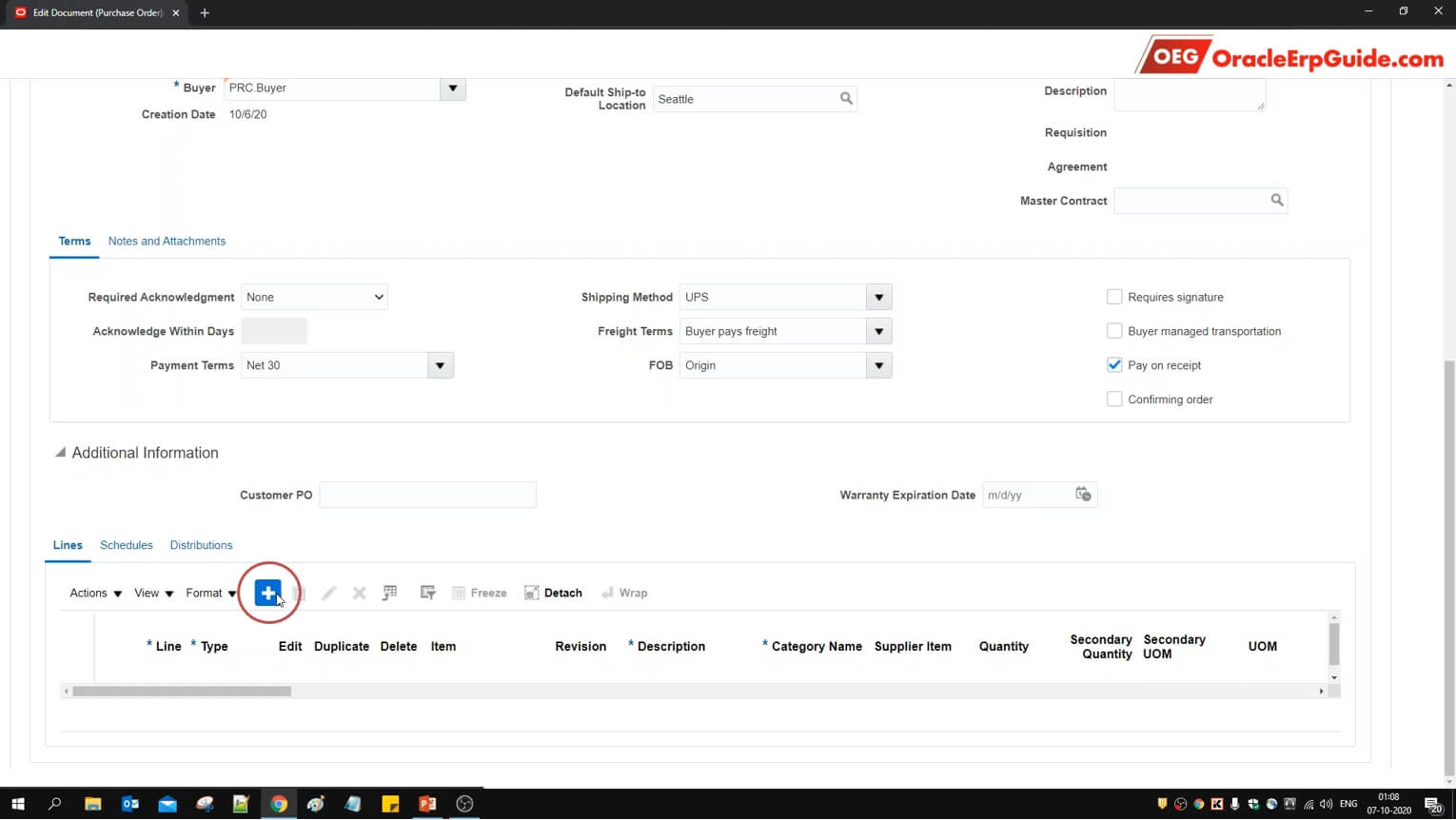Screen dimensions: 1456x820
Task: Tick the Confirming order checkbox
Action: (x=1114, y=400)
